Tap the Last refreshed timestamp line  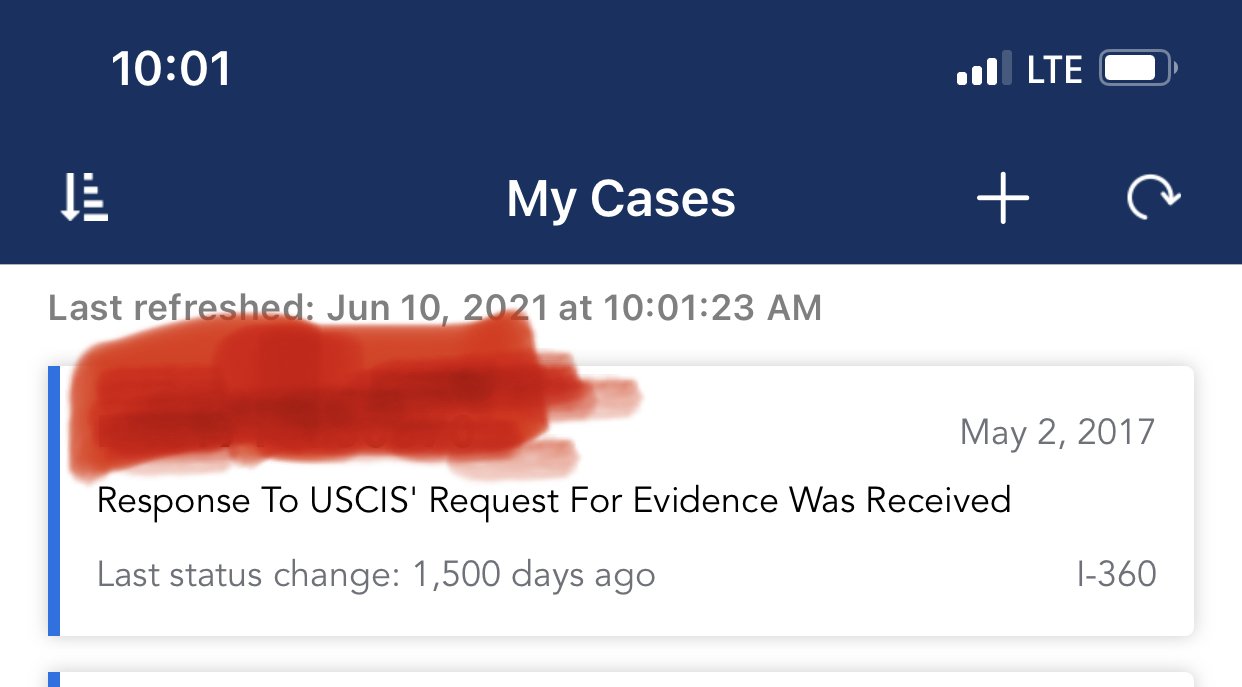point(435,307)
